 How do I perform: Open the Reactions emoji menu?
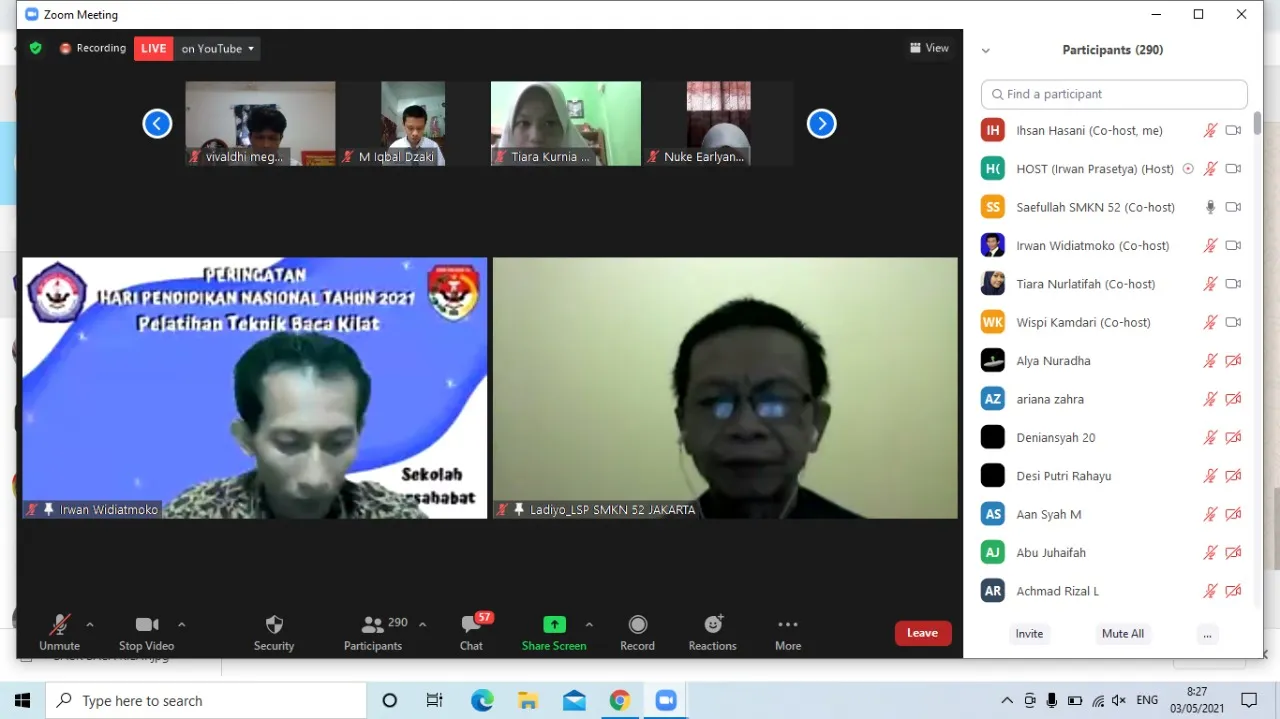(x=712, y=632)
